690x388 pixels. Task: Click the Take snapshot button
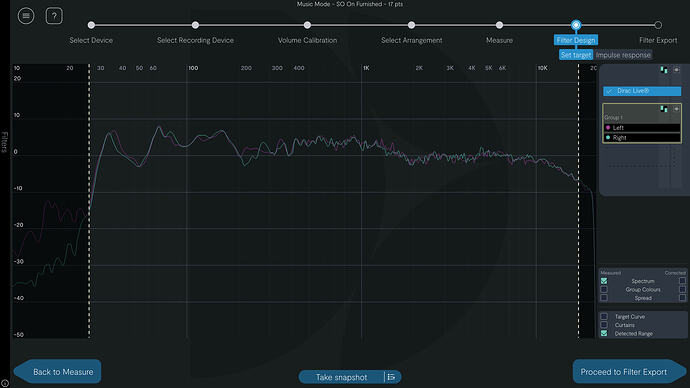(341, 377)
